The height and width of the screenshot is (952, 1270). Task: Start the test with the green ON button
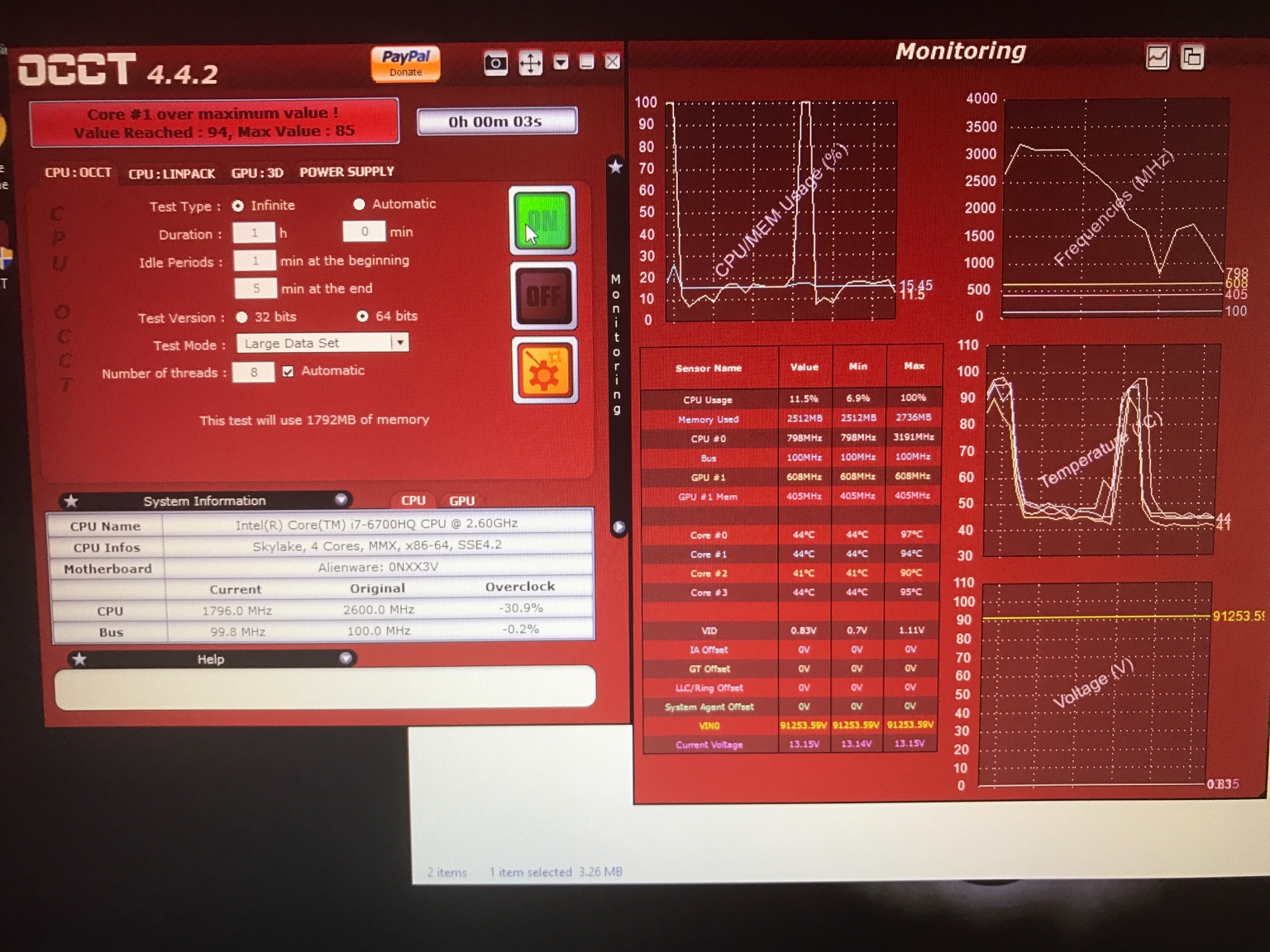(542, 221)
